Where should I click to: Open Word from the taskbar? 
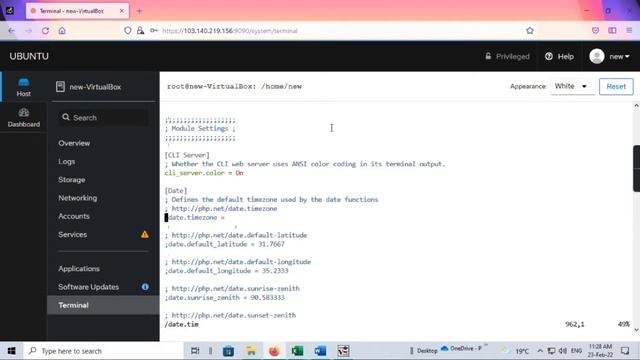320,351
